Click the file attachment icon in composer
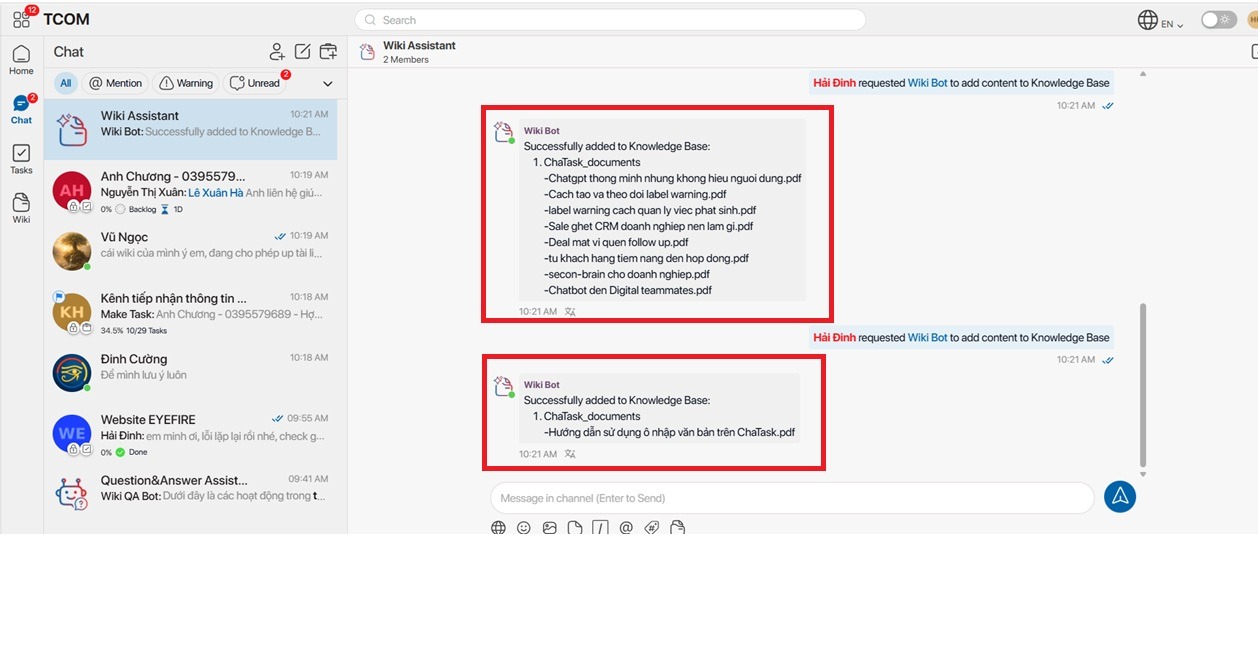The image size is (1258, 648). coord(574,527)
